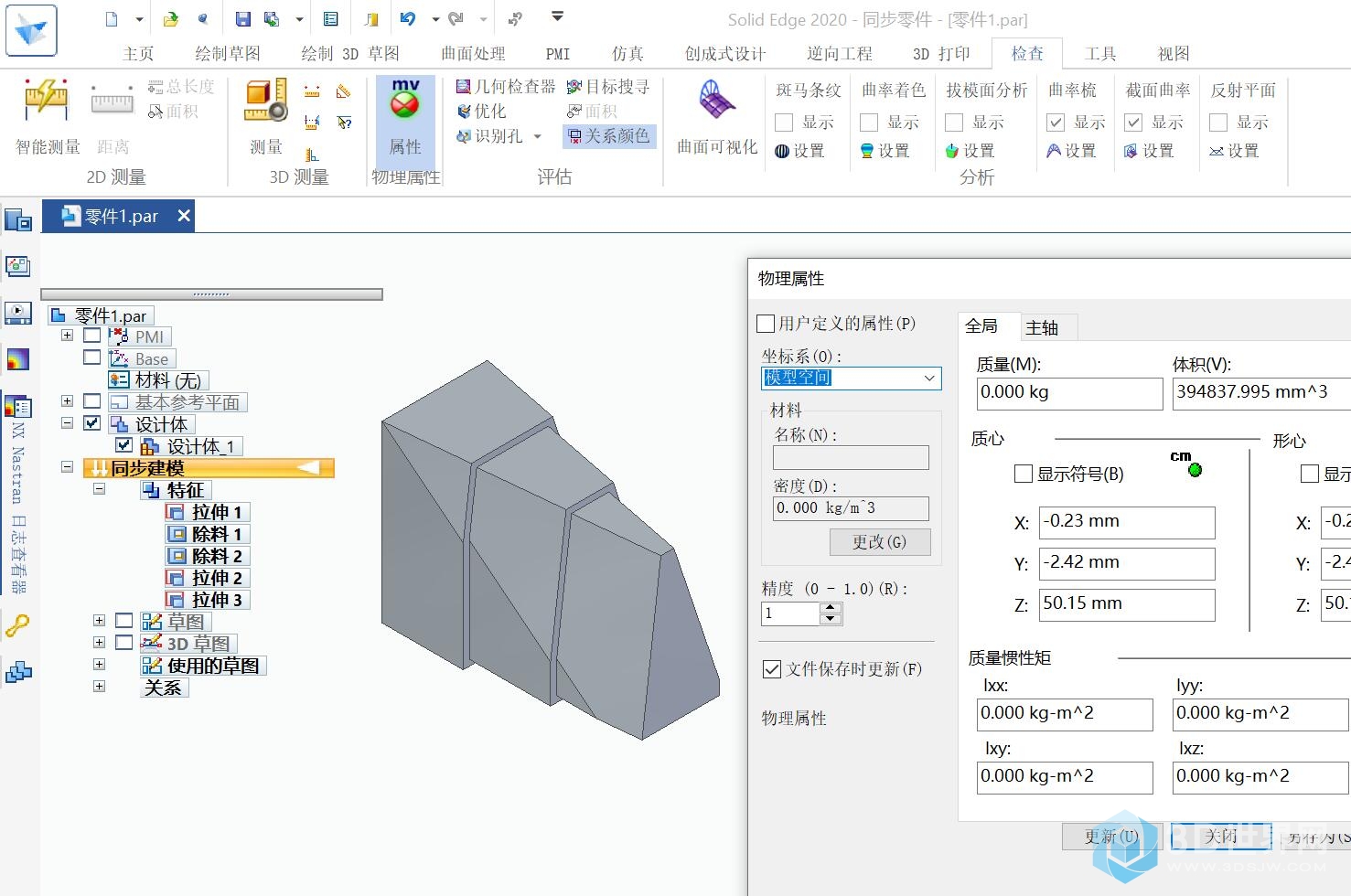Check centroid Show symbol (显示符号) box
Screen dimensions: 1351x896
tap(1024, 474)
